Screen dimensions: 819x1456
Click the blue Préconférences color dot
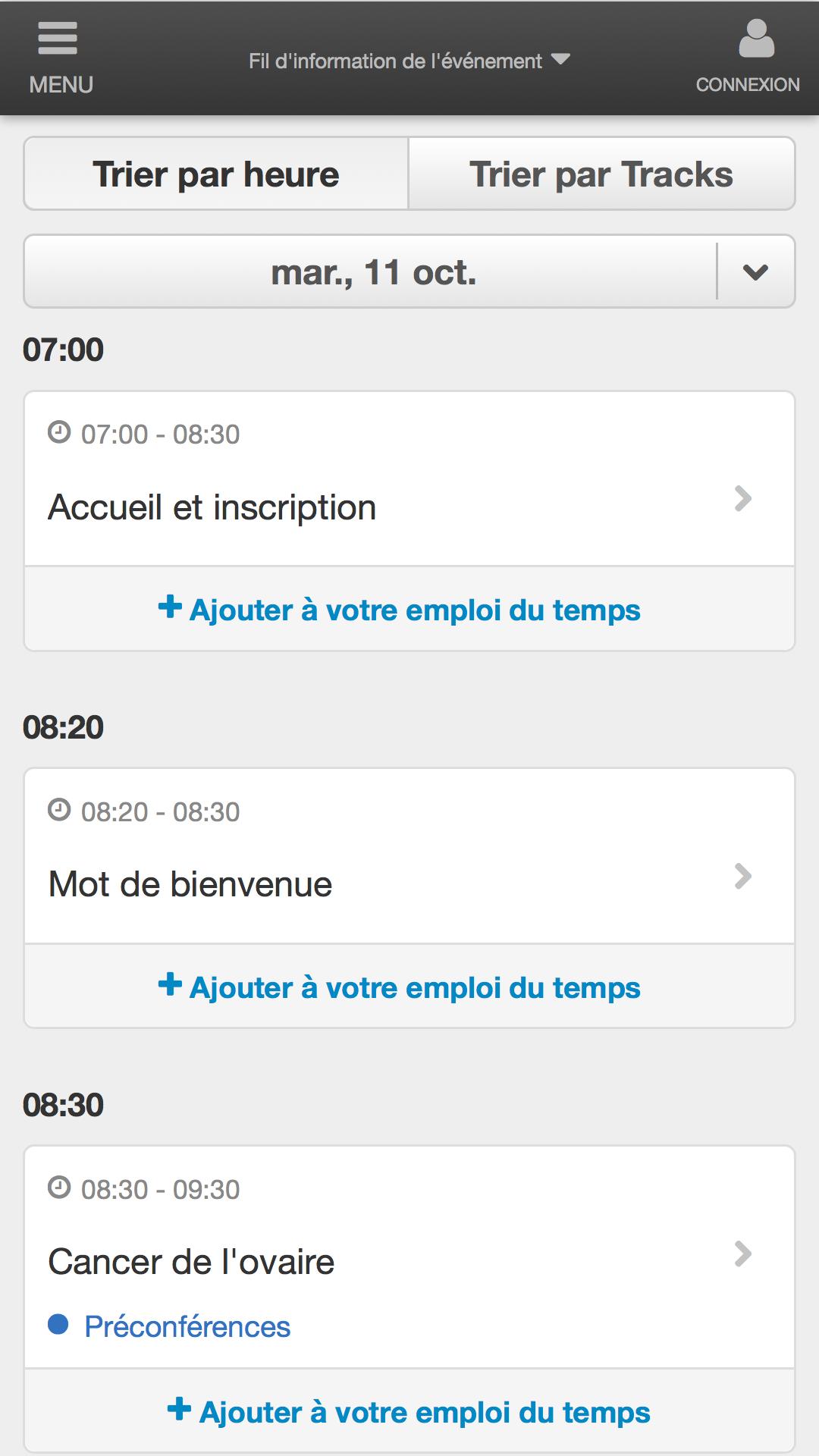58,1325
